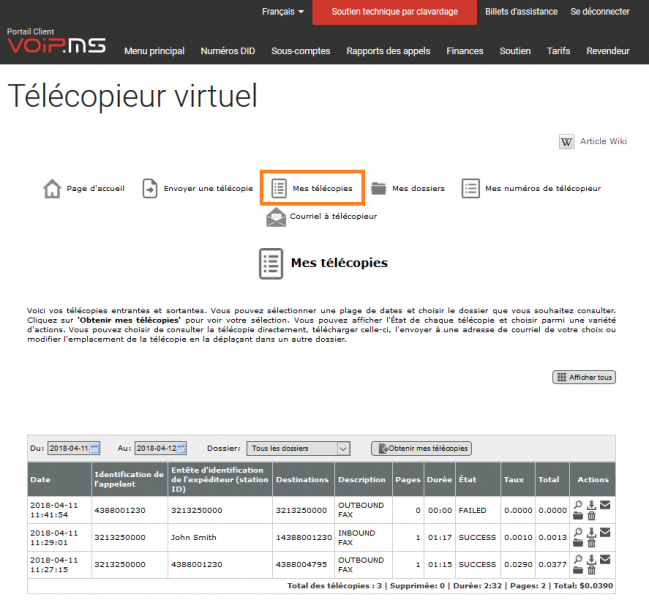Download the John Smith inbound fax
The image size is (649, 600).
(x=591, y=532)
